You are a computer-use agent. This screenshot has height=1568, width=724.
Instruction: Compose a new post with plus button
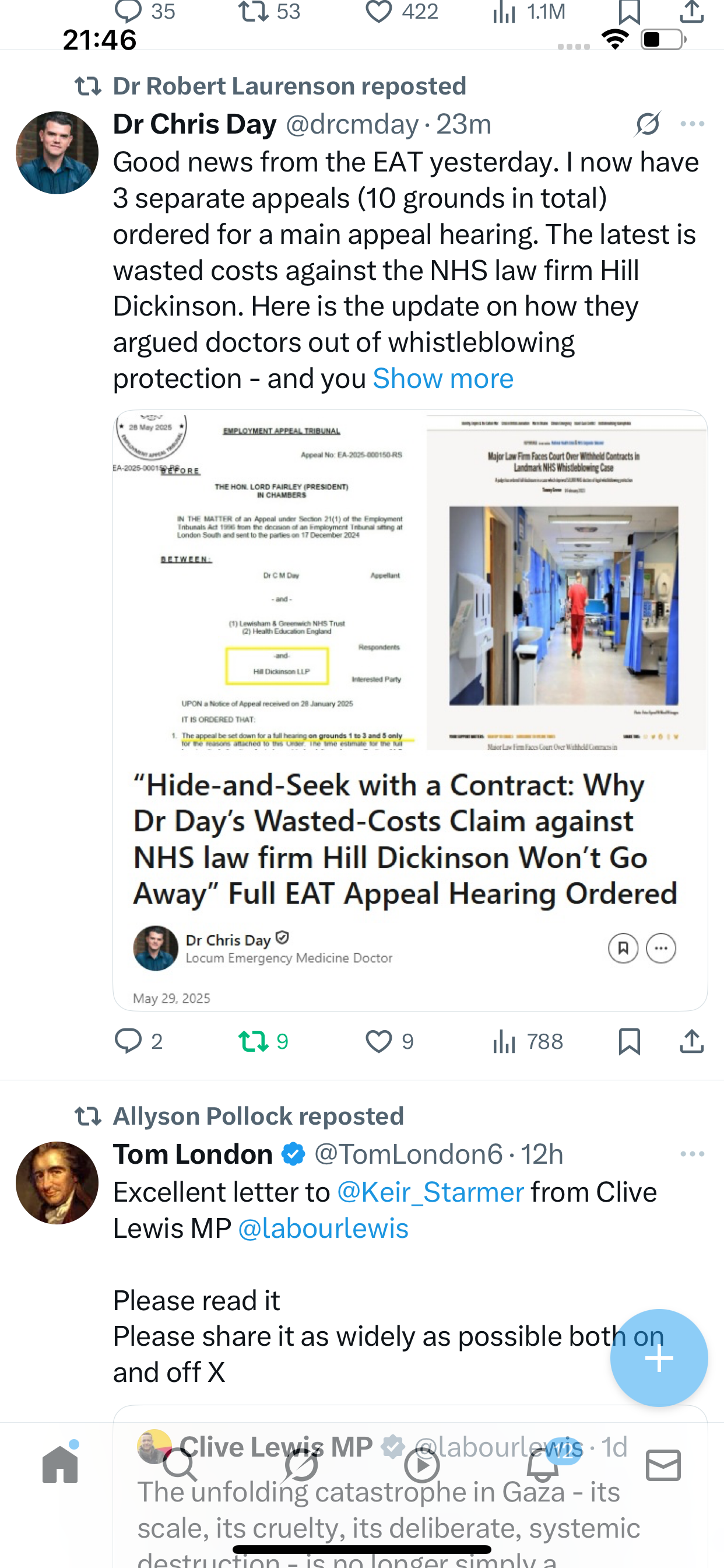(x=659, y=1358)
